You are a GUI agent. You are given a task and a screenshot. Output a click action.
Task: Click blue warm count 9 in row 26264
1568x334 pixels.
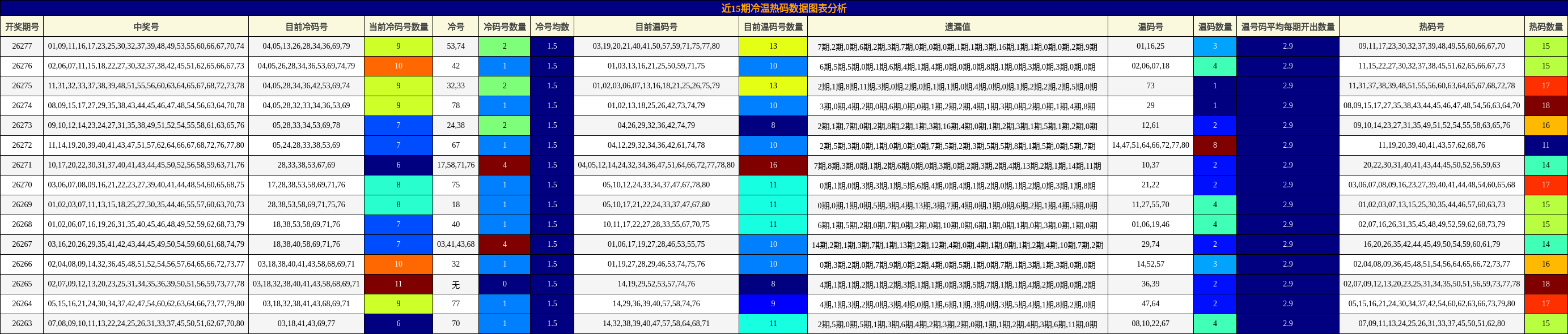(773, 303)
